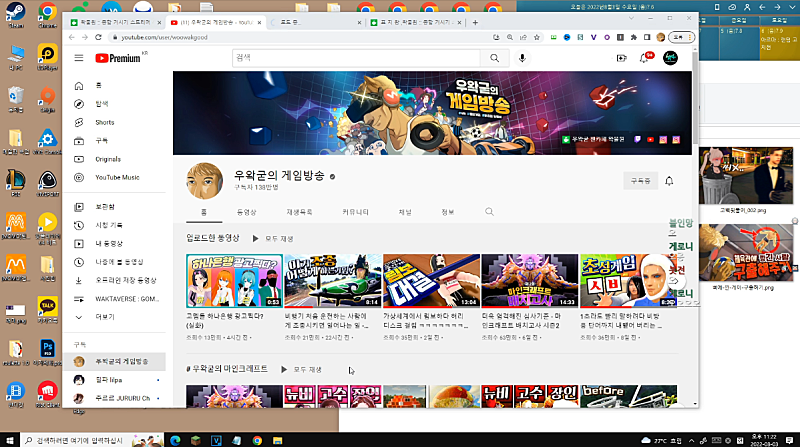Go back with Chrome back arrow

(72, 37)
